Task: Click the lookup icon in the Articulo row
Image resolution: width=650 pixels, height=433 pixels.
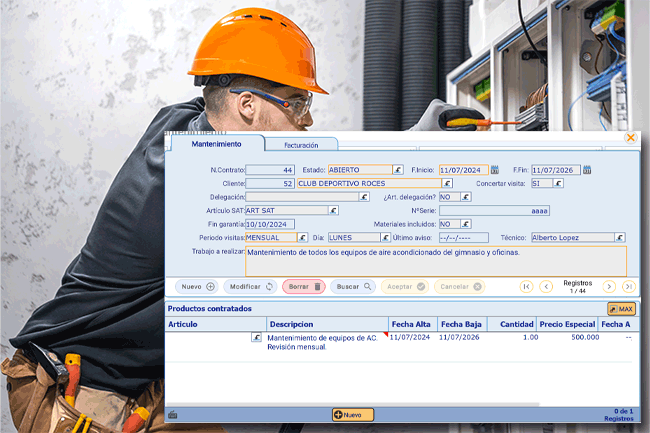Action: pyautogui.click(x=256, y=338)
